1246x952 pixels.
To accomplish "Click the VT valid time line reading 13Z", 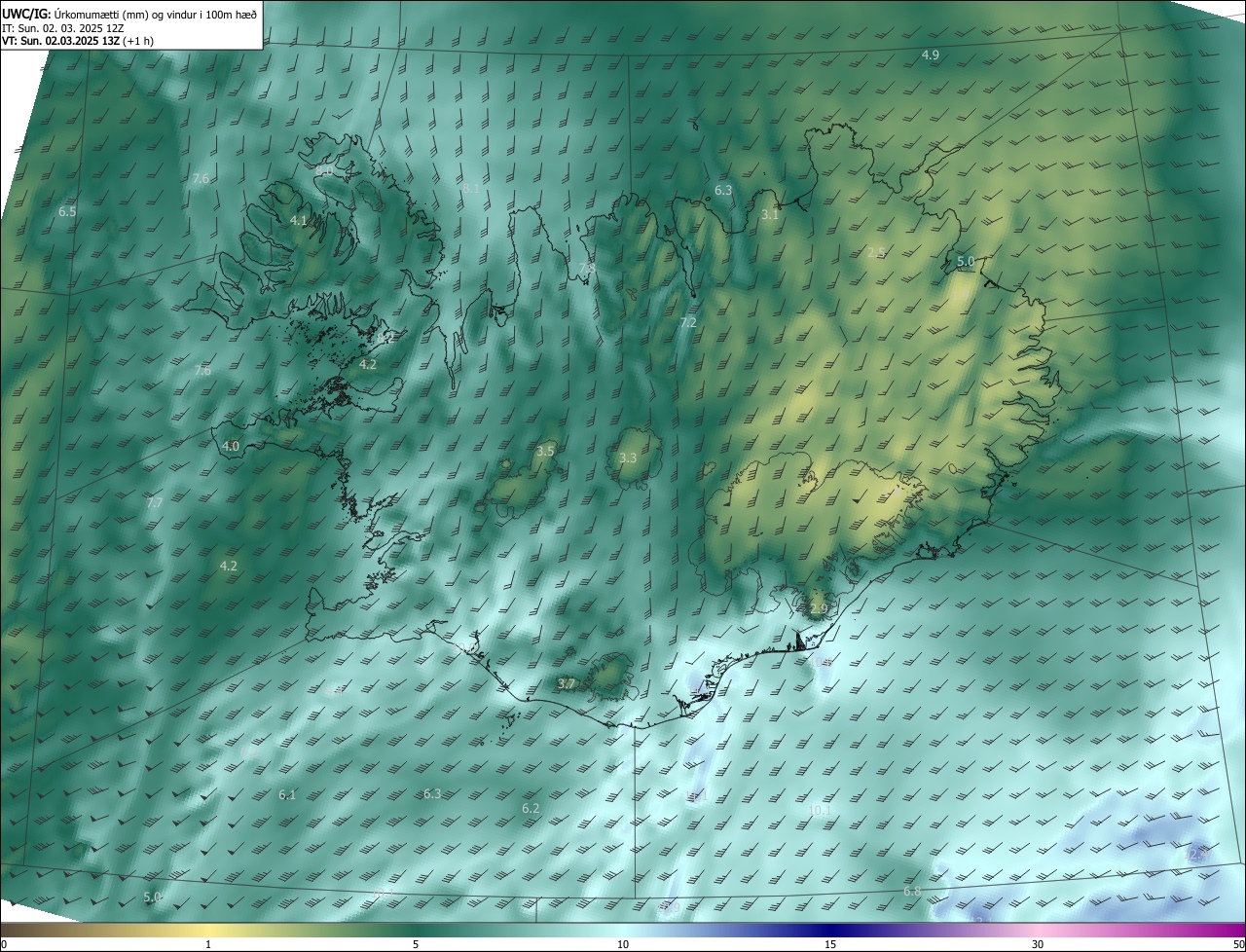I will 78,41.
